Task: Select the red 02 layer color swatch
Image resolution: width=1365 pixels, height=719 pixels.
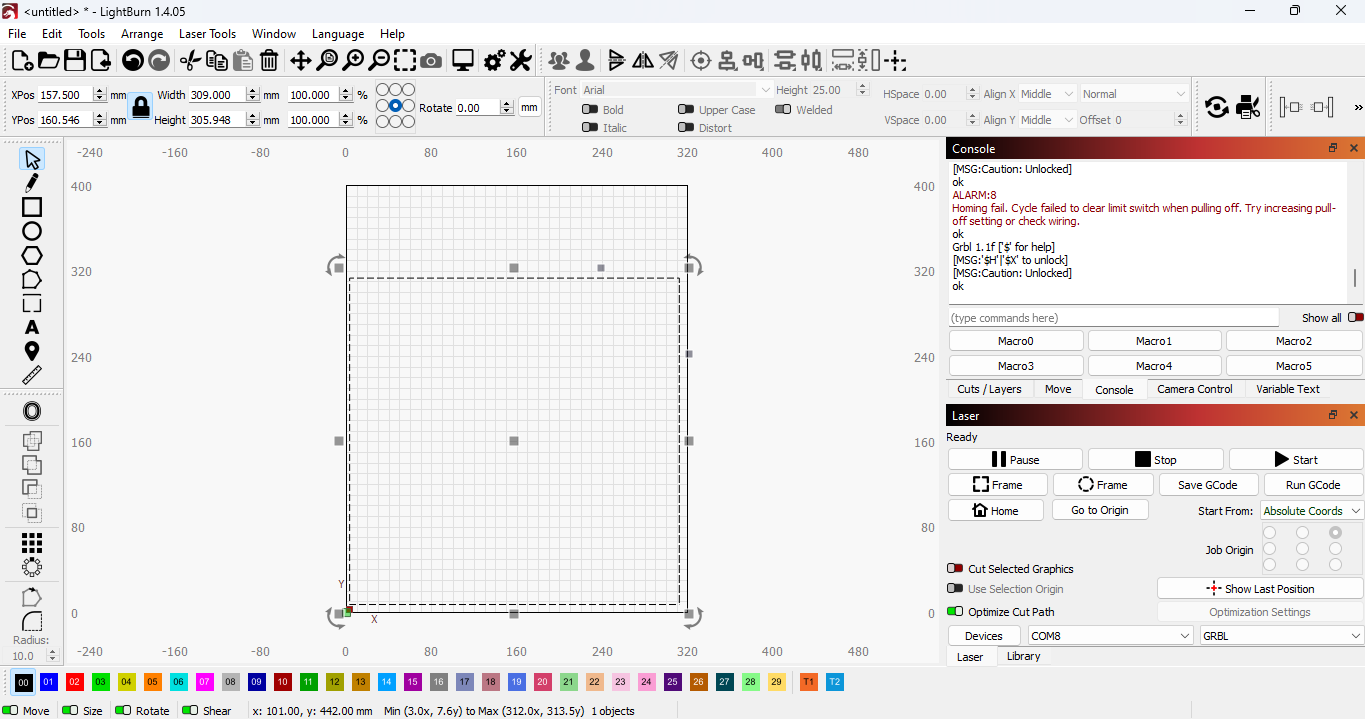Action: point(74,682)
